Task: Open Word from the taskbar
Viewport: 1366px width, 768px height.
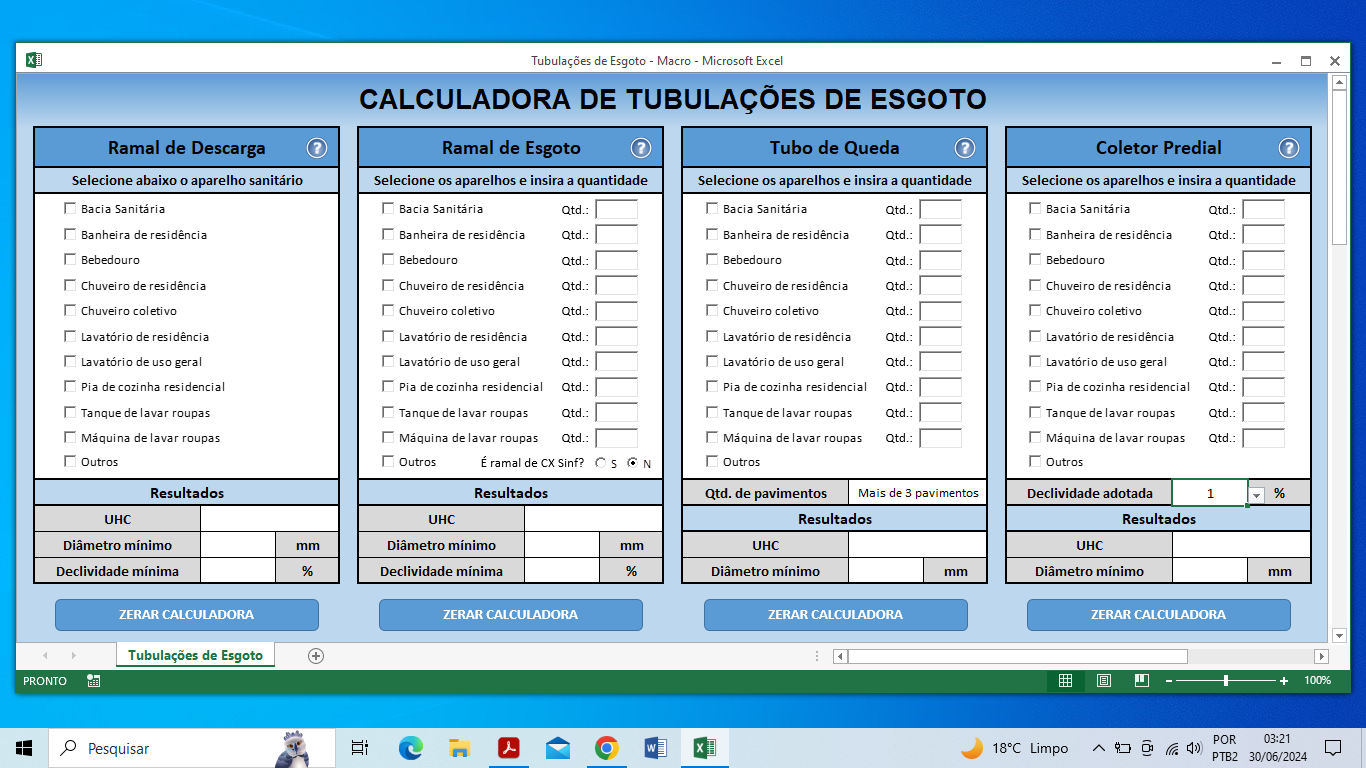Action: click(655, 748)
